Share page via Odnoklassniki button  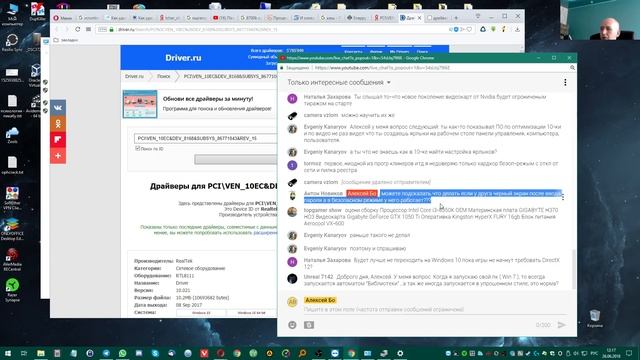(58, 124)
